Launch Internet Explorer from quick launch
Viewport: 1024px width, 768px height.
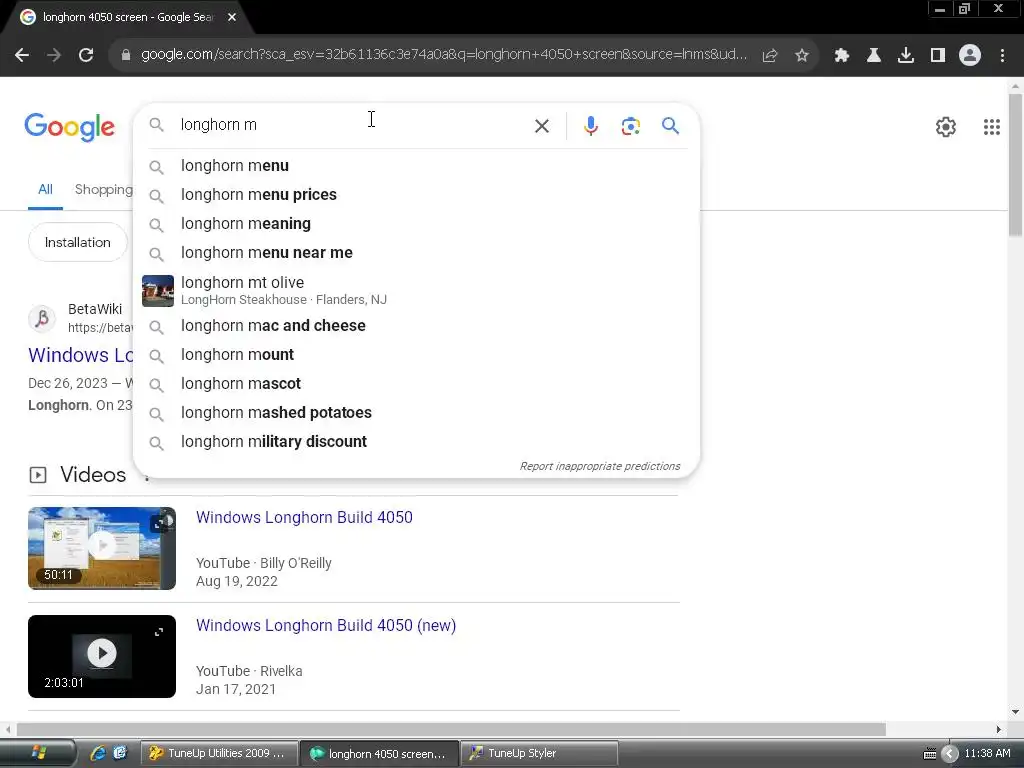click(x=98, y=753)
